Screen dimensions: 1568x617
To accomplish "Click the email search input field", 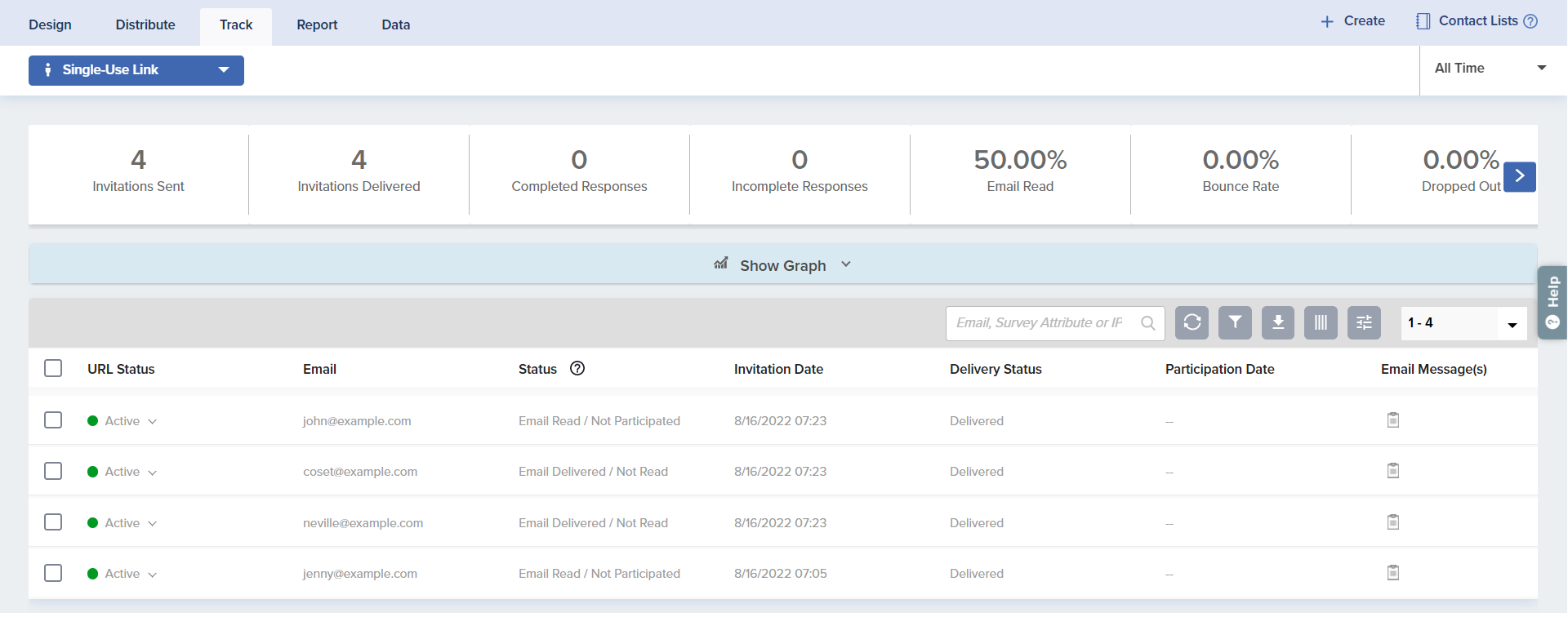I will (x=1040, y=323).
